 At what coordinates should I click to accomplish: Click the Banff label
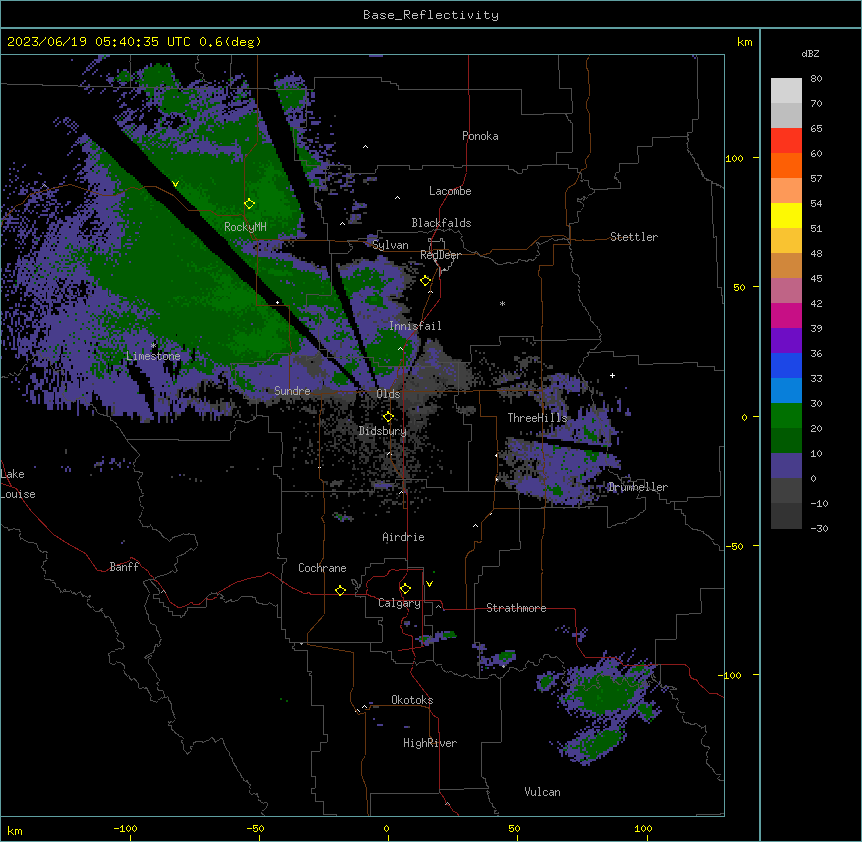click(x=124, y=567)
